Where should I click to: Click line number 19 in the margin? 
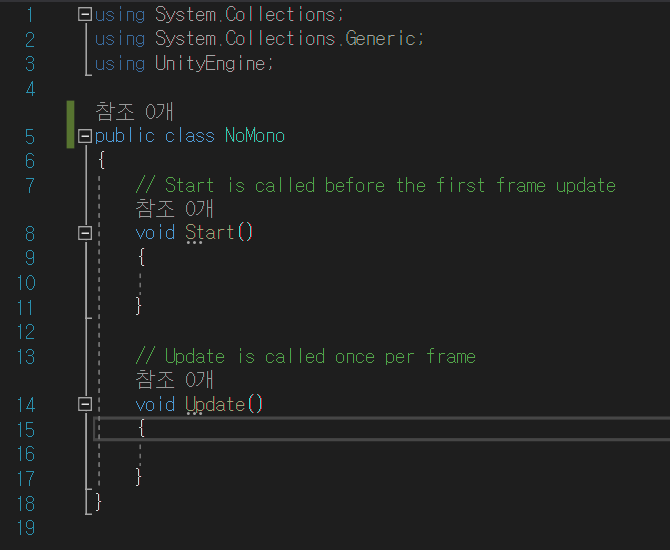click(x=26, y=528)
